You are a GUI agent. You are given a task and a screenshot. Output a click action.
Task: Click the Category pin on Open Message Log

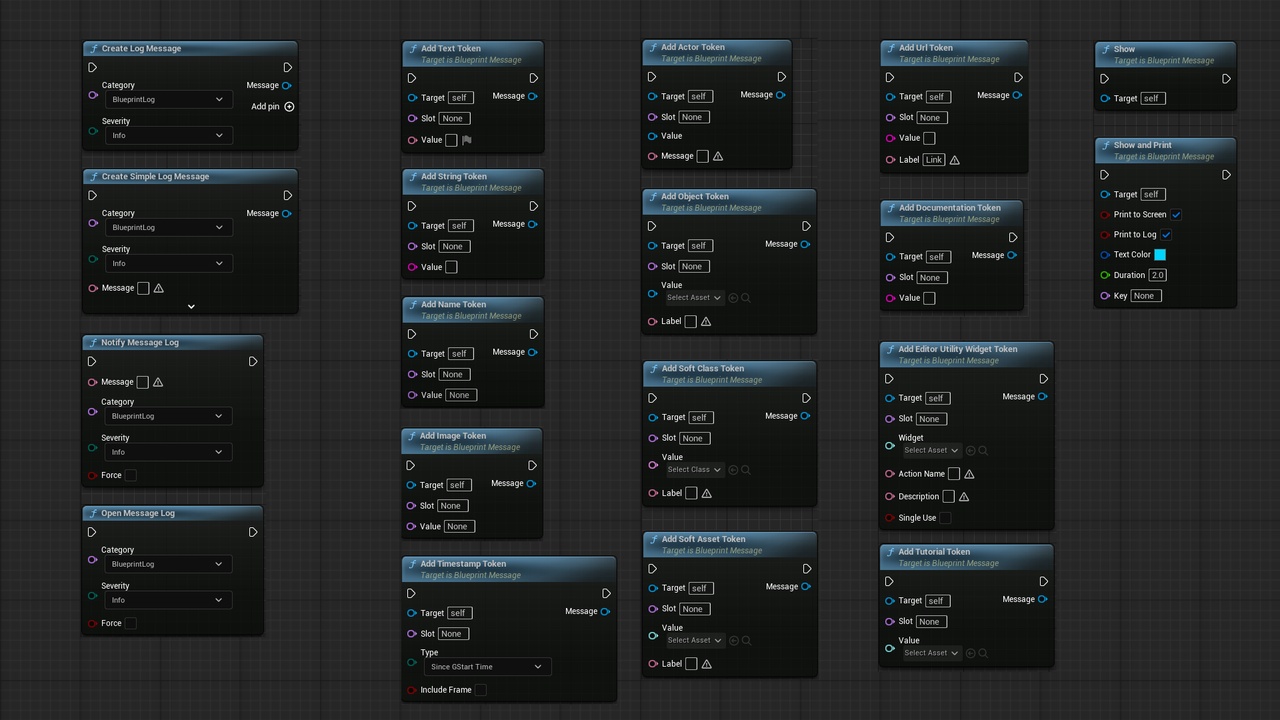point(93,560)
